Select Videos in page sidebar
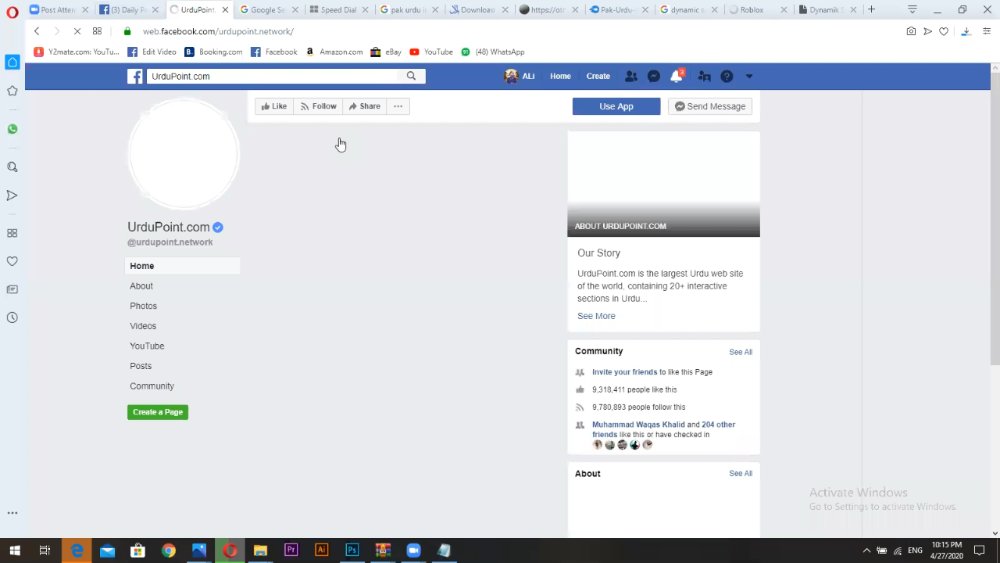The height and width of the screenshot is (563, 1000). click(143, 326)
